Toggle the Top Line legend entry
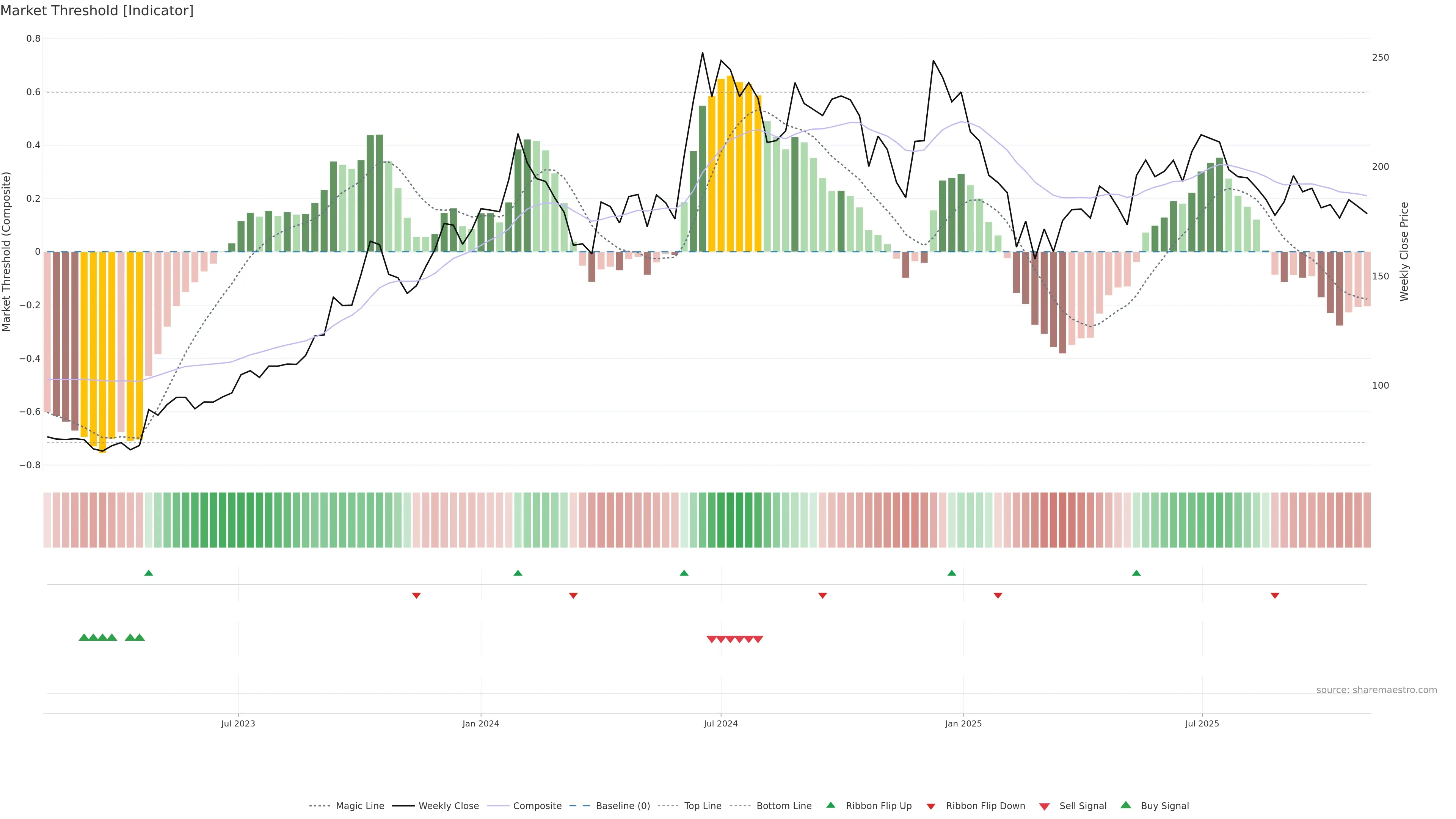Screen dimensions: 1456x819 click(703, 806)
